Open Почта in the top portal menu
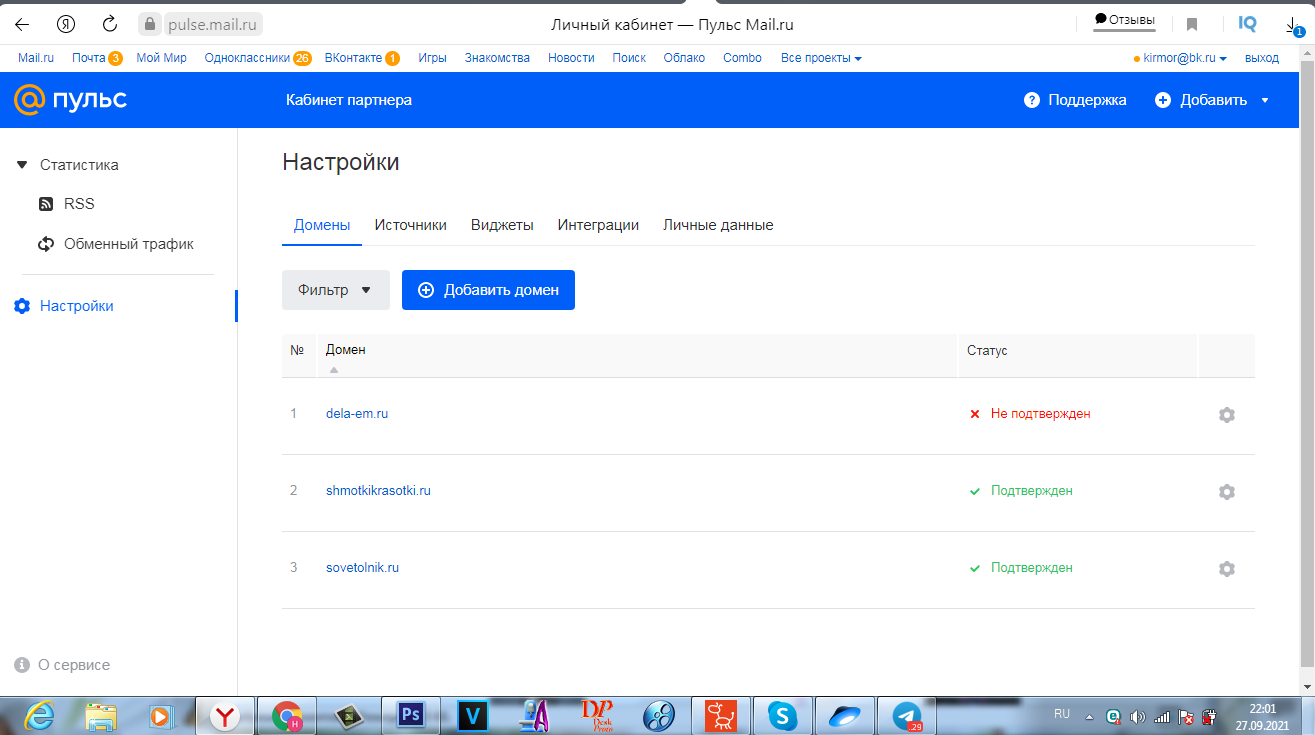 (x=89, y=58)
